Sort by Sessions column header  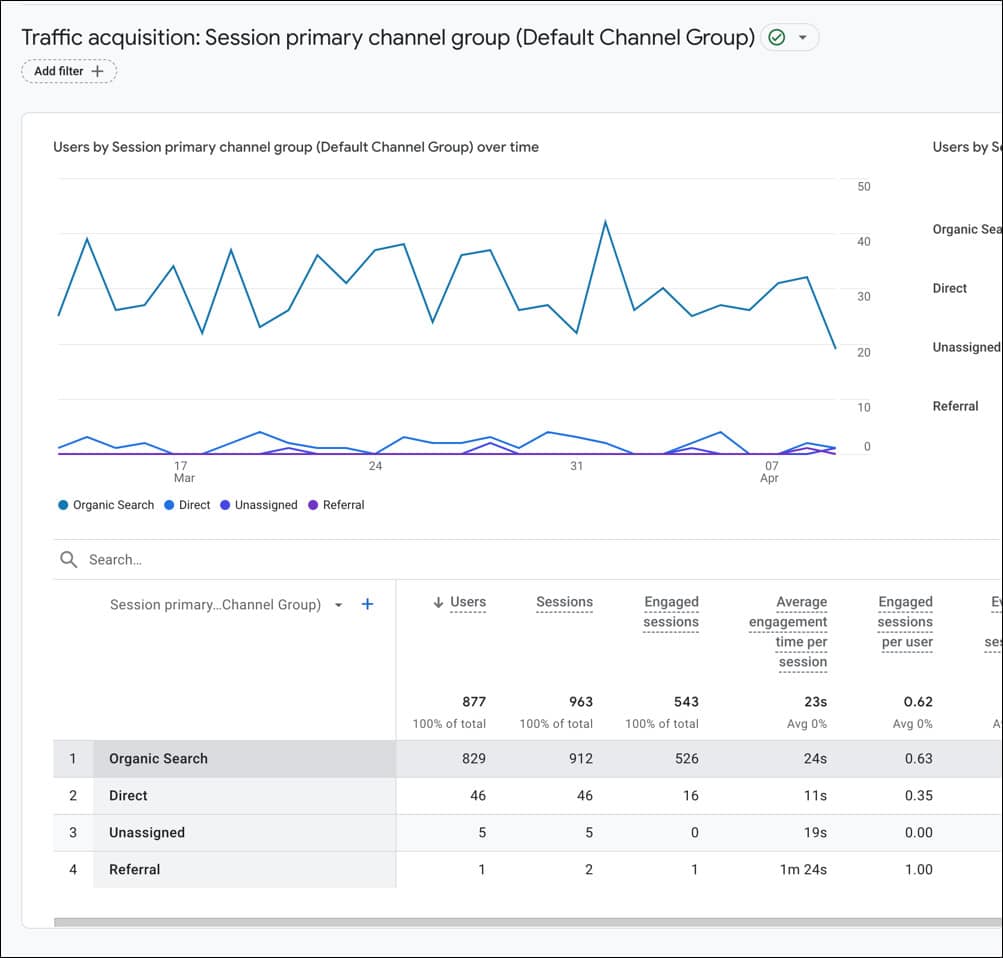[564, 602]
